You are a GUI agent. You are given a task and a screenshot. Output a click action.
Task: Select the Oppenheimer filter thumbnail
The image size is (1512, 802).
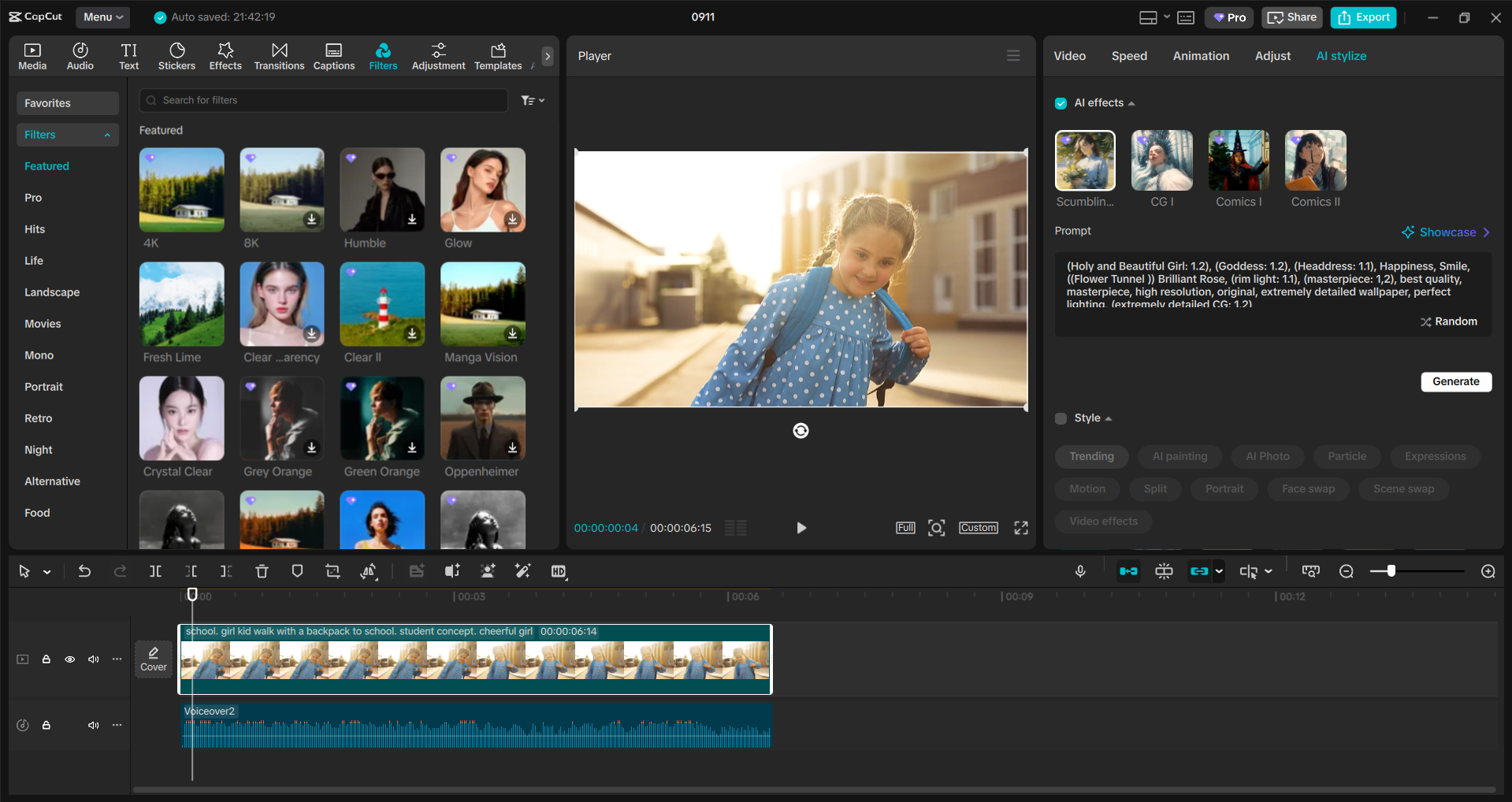tap(482, 418)
